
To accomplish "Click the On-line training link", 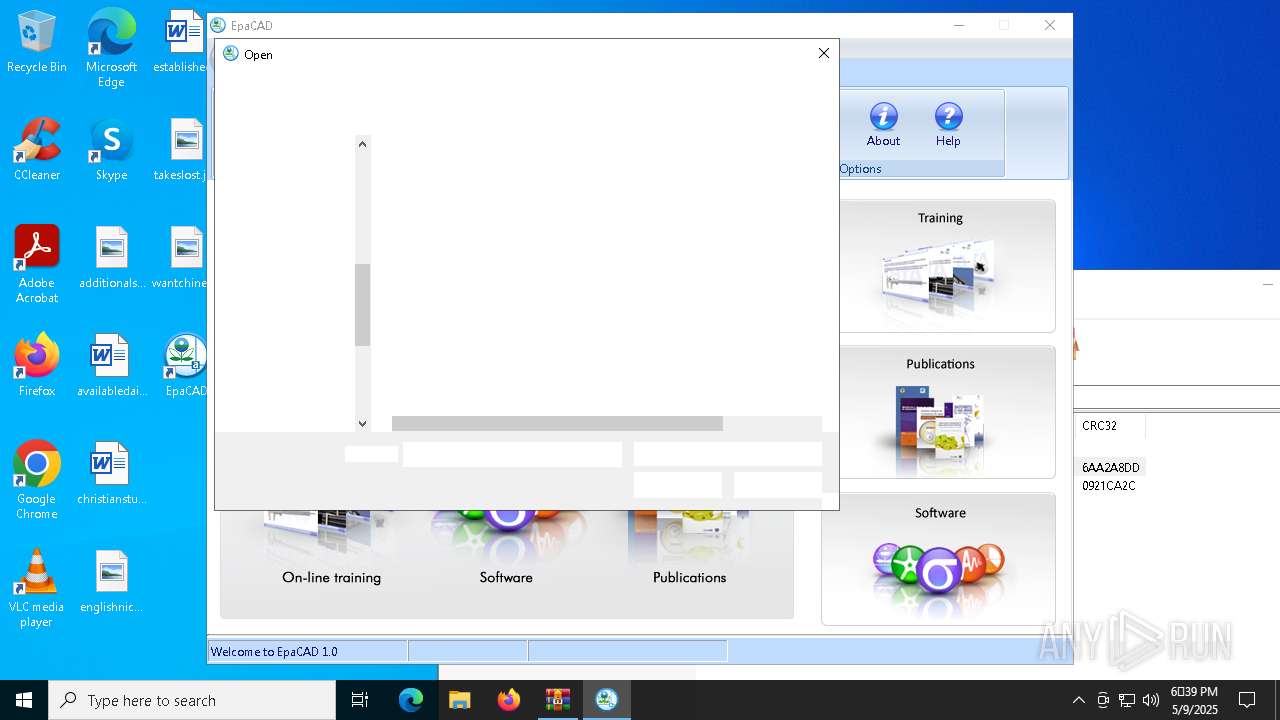I will pos(331,577).
